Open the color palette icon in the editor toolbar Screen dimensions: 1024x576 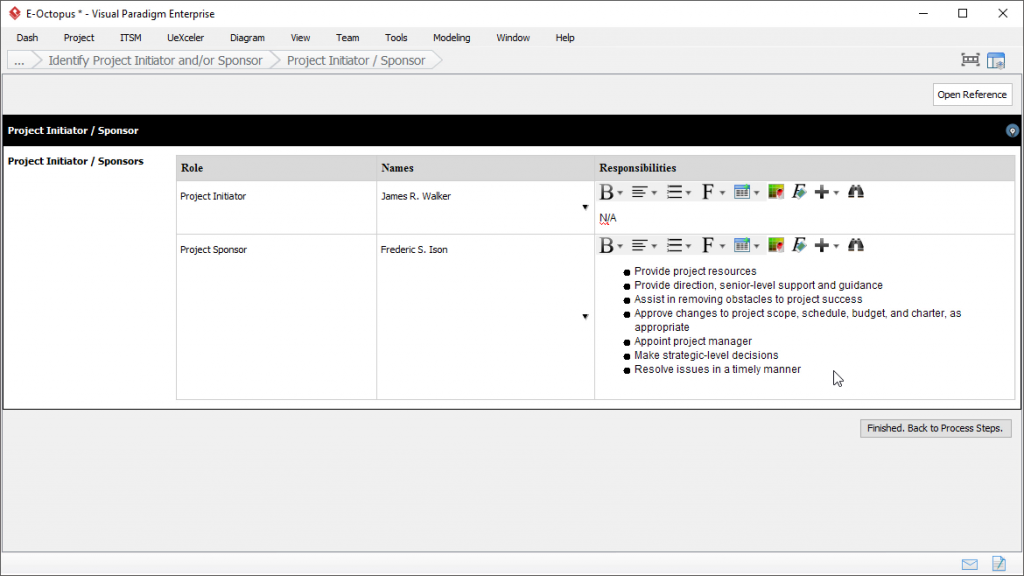(775, 245)
